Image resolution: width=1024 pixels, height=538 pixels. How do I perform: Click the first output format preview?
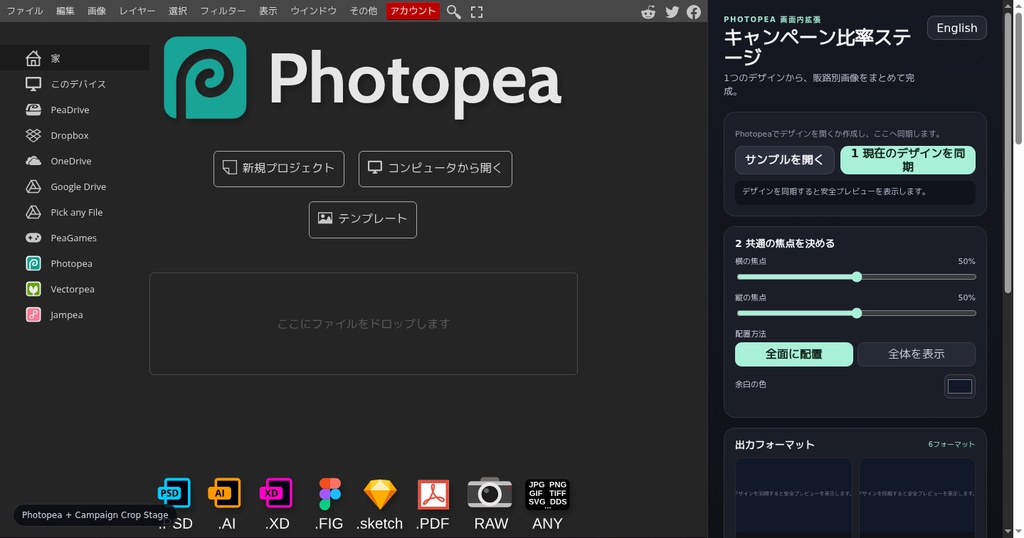click(793, 496)
